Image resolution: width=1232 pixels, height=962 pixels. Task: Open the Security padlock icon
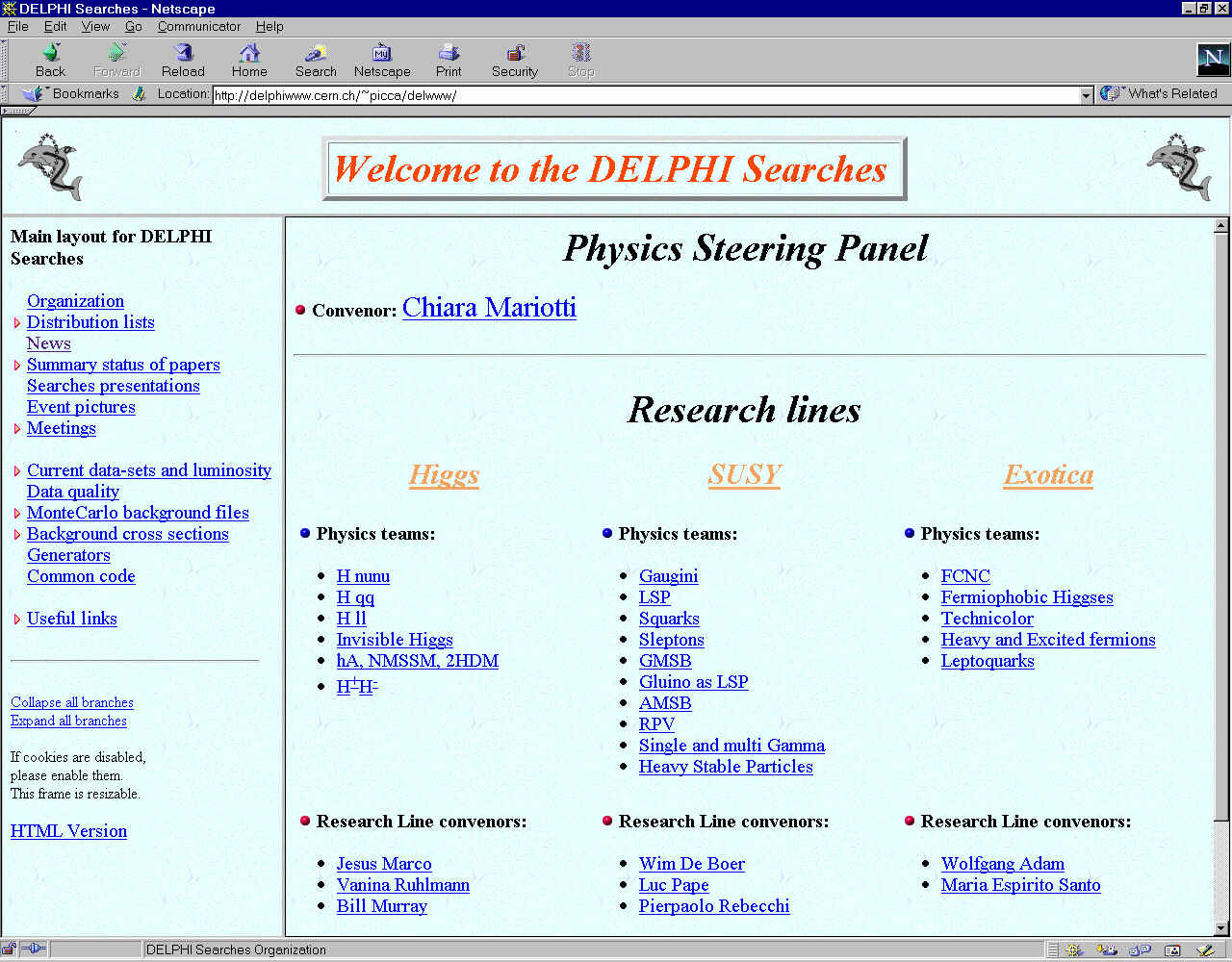tap(515, 53)
